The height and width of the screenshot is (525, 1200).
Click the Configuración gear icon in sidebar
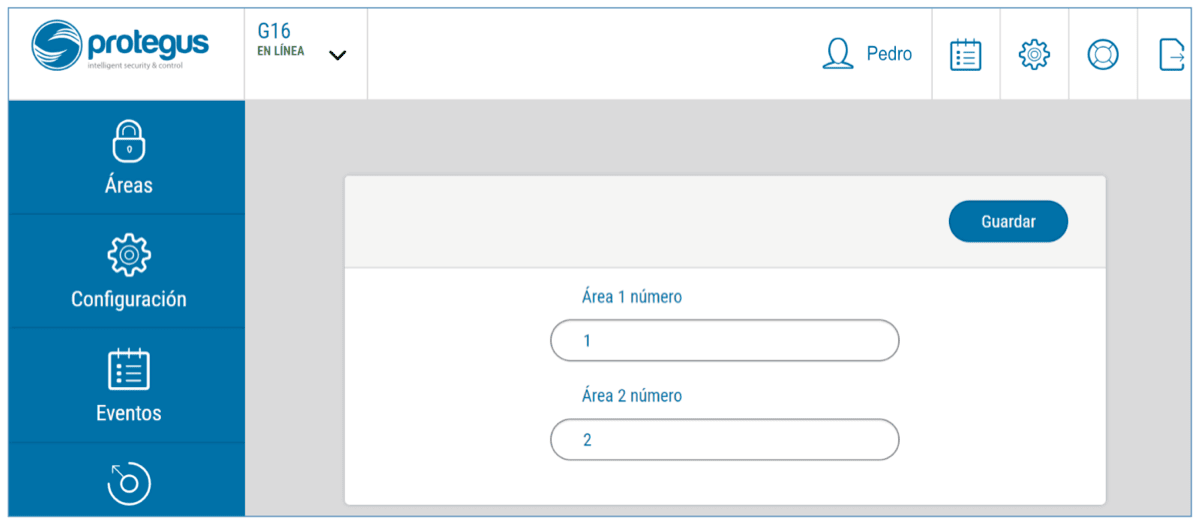click(128, 254)
